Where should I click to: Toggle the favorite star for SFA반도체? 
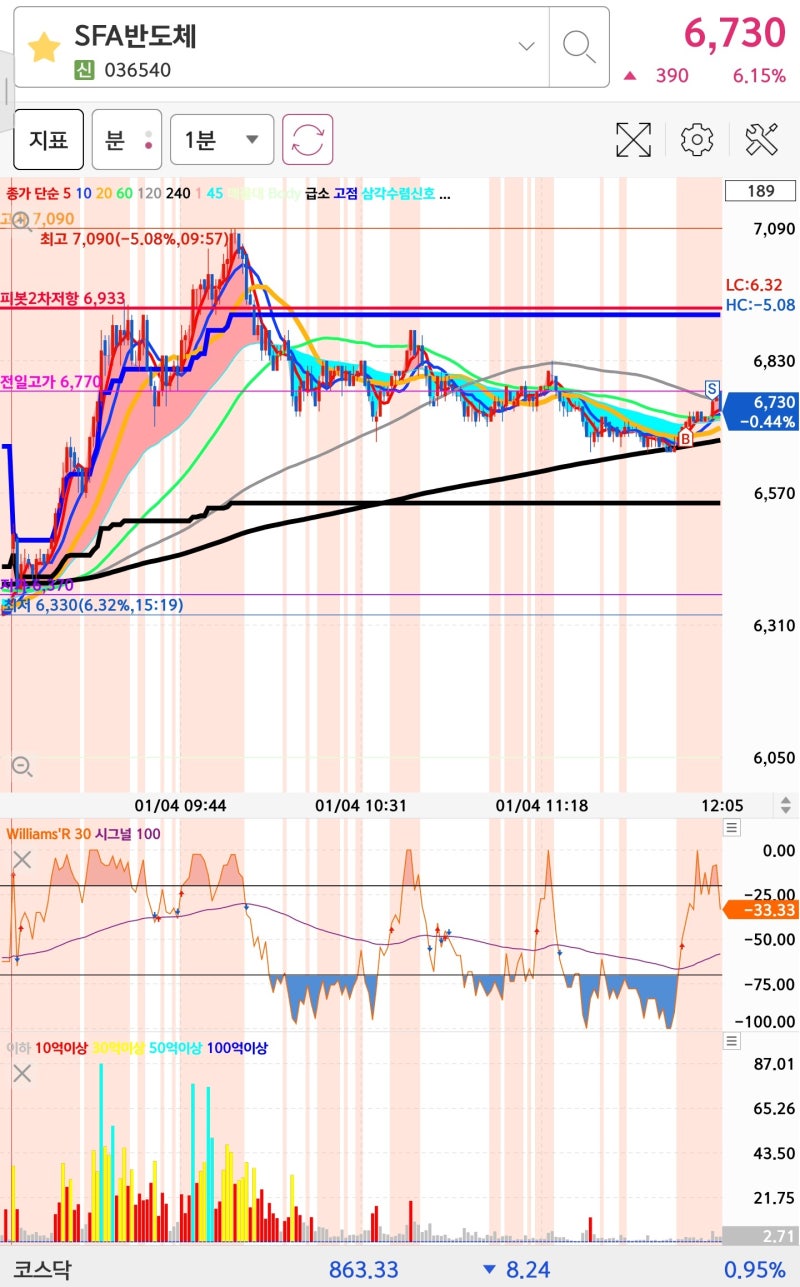[x=43, y=47]
